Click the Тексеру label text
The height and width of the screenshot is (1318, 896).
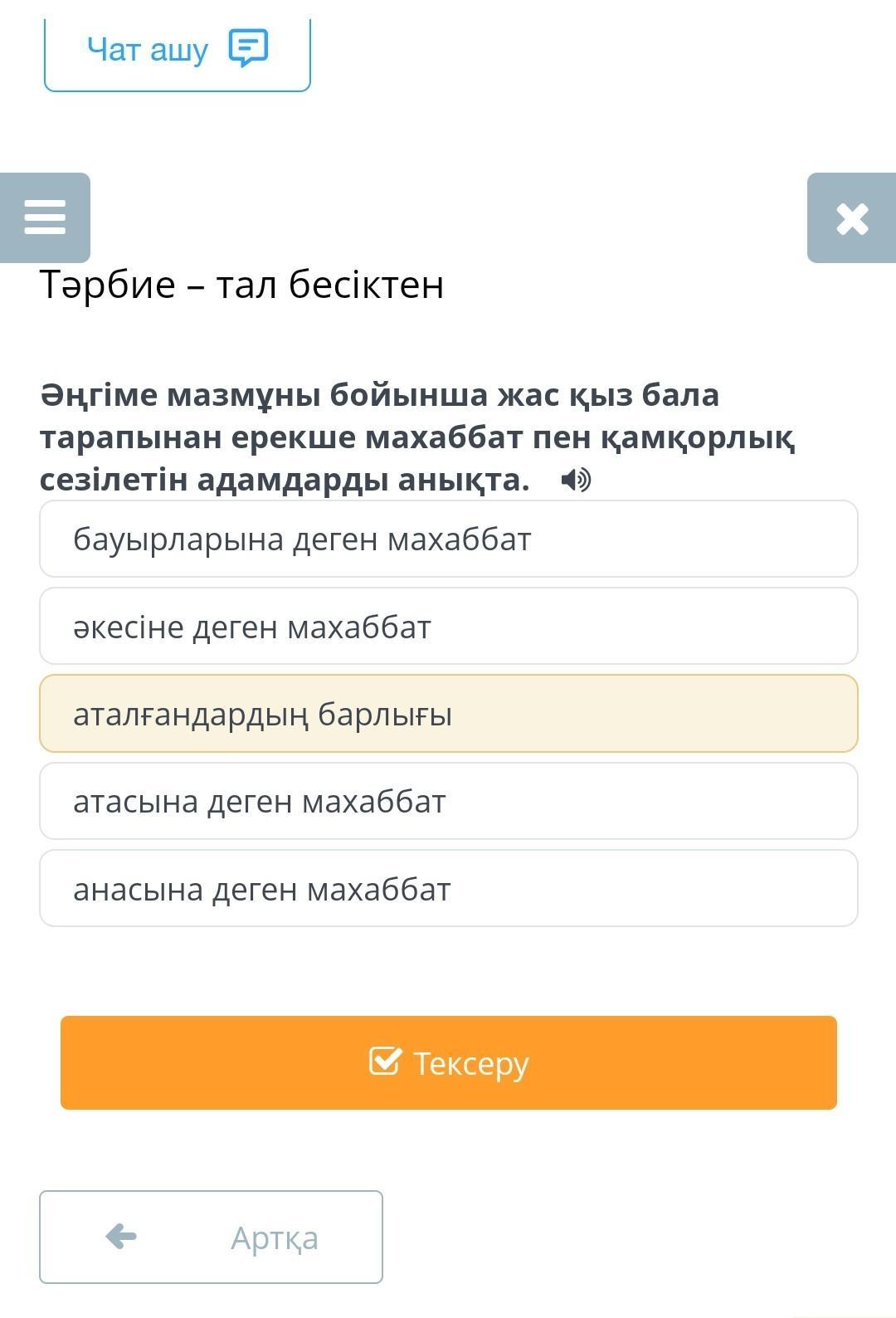[x=470, y=1063]
